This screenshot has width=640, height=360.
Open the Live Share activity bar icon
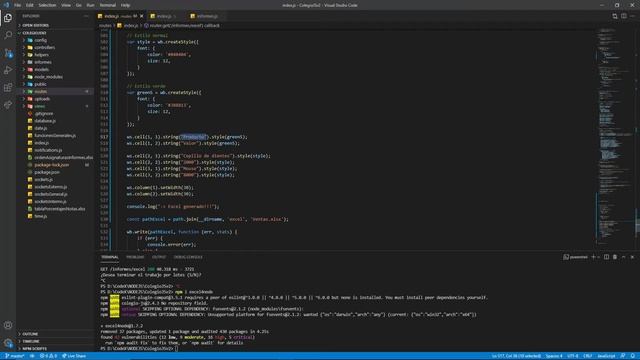(x=8, y=105)
